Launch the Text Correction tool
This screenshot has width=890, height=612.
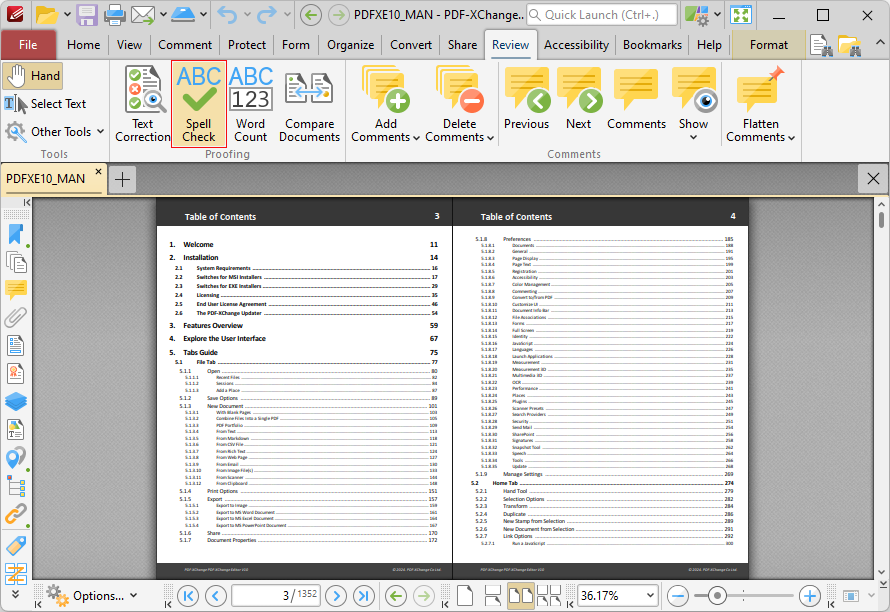(143, 104)
